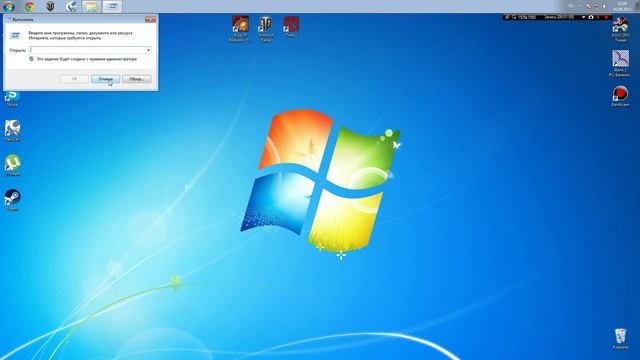640x360 pixels.
Task: Open the Recycle Bin
Action: coord(620,339)
